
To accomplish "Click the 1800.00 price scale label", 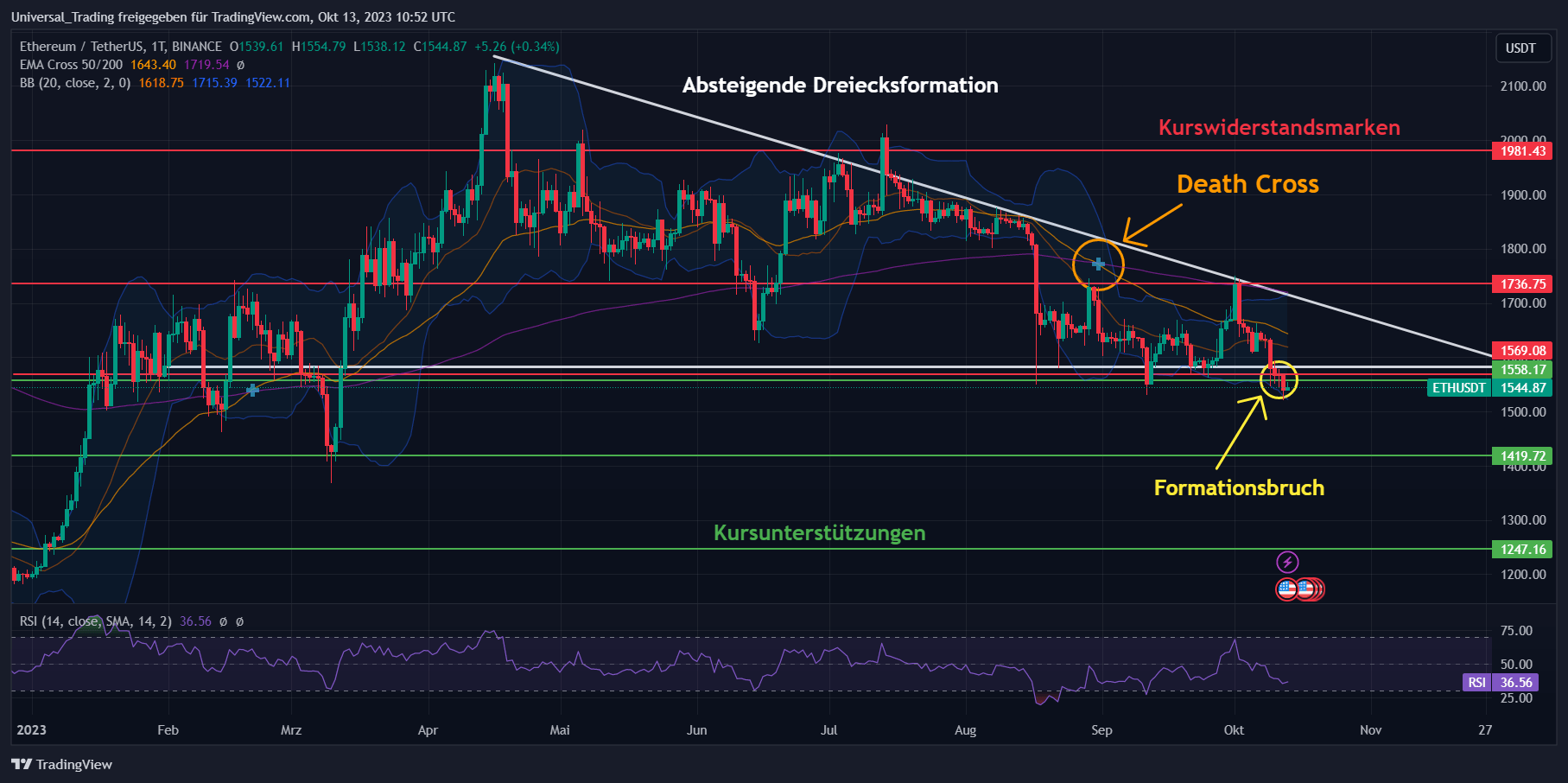I will click(x=1523, y=249).
